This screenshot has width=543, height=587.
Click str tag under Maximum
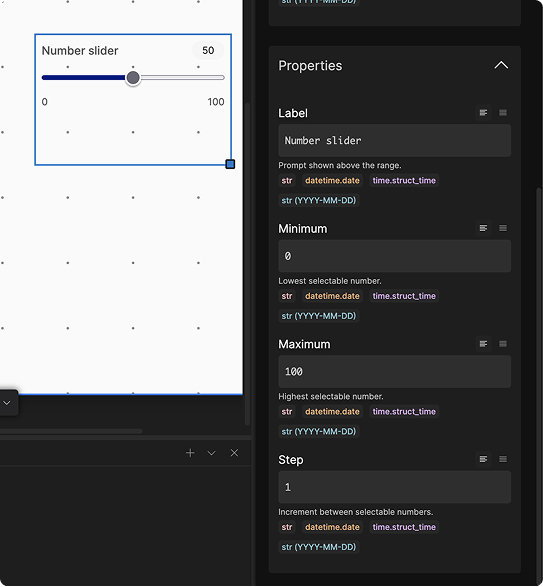[287, 412]
